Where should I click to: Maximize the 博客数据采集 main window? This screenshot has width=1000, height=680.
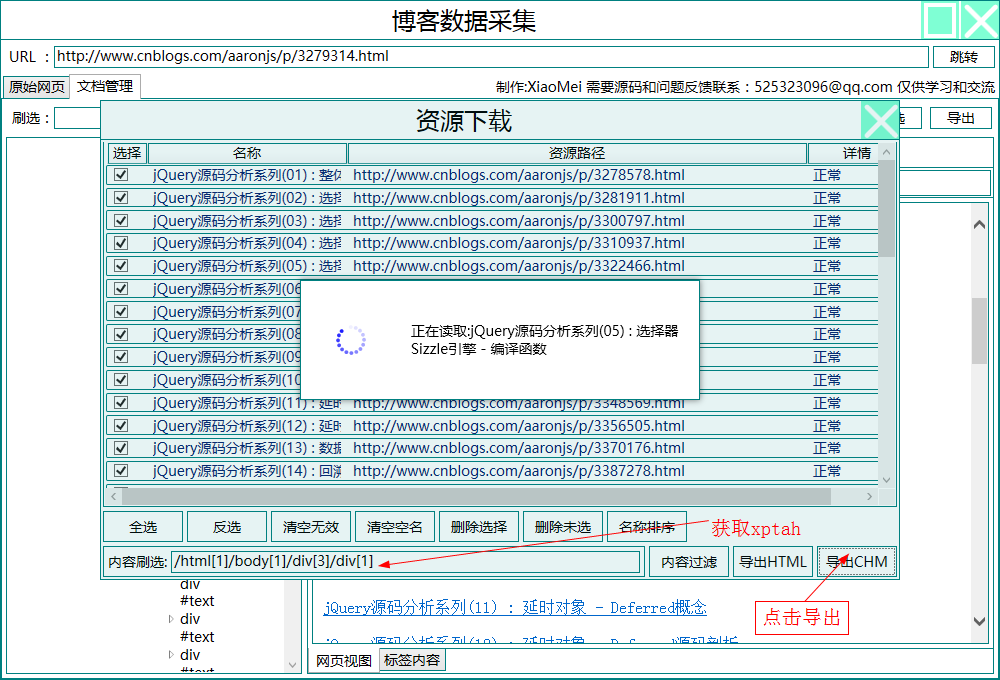pyautogui.click(x=941, y=20)
